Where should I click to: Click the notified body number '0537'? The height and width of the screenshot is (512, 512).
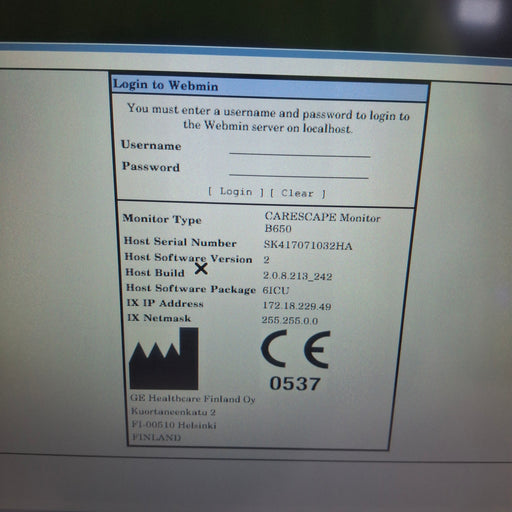pos(295,383)
